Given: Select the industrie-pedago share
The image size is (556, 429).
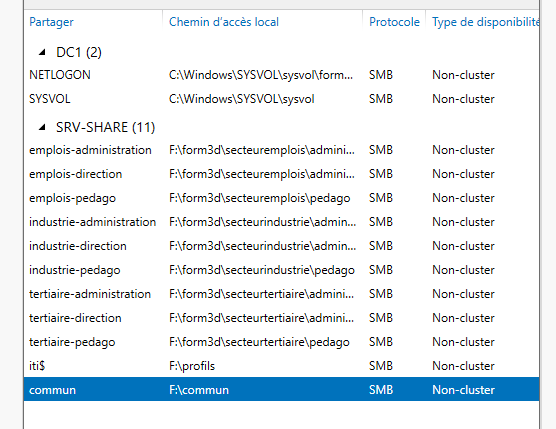Looking at the screenshot, I should coord(282,270).
